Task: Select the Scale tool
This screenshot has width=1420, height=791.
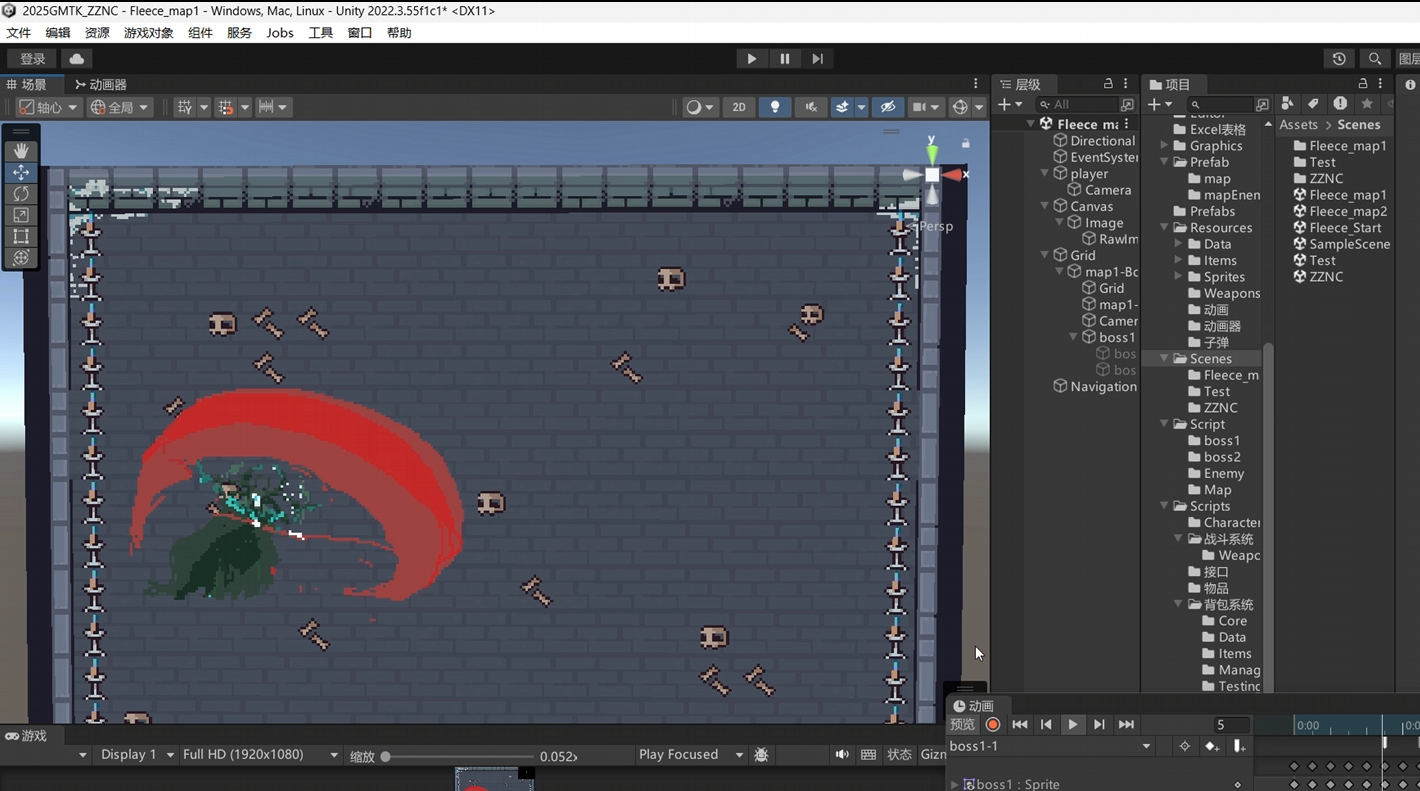Action: pyautogui.click(x=21, y=215)
